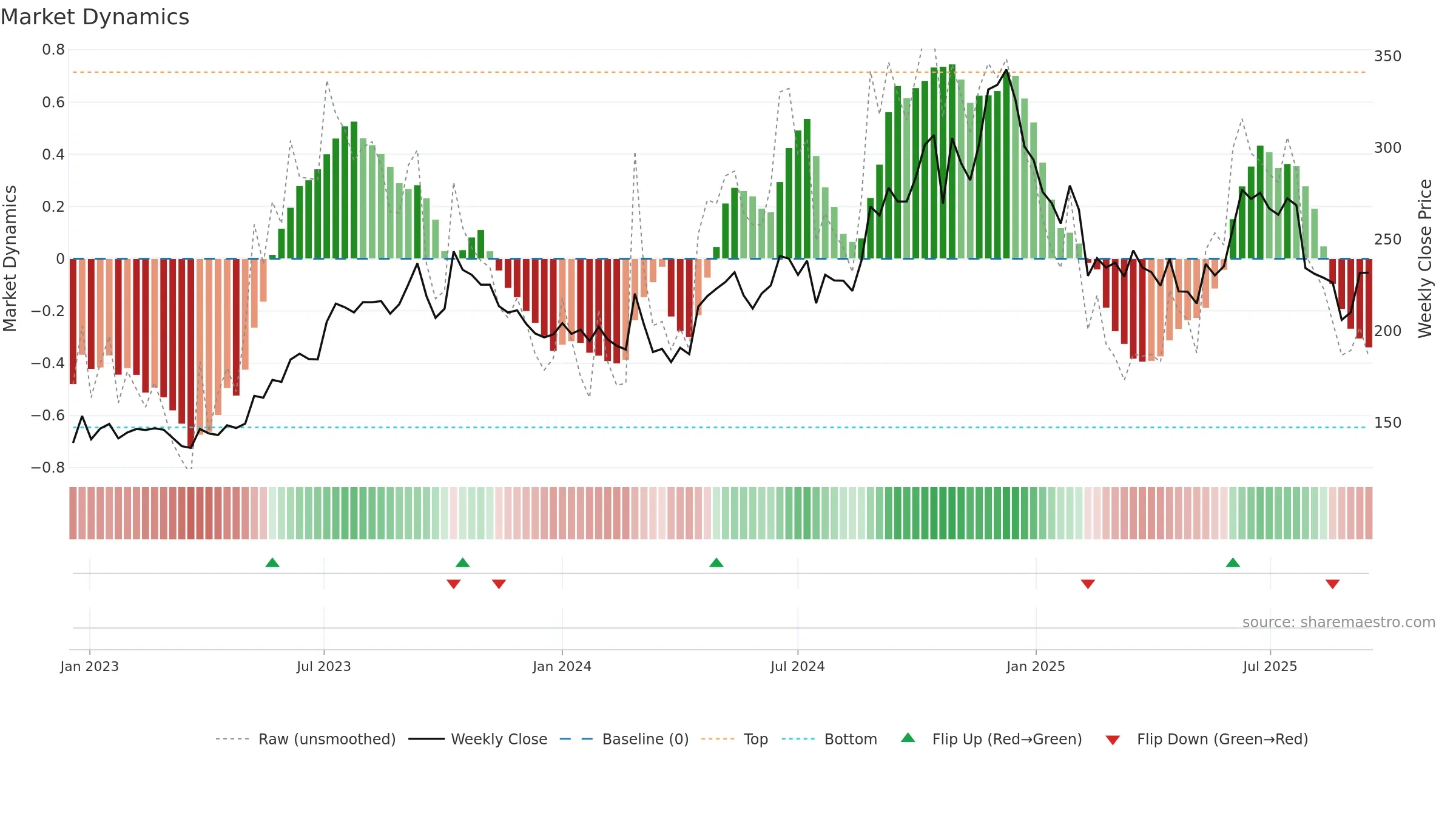1456x819 pixels.
Task: Click the red triangle icon in the legend
Action: tap(1113, 740)
